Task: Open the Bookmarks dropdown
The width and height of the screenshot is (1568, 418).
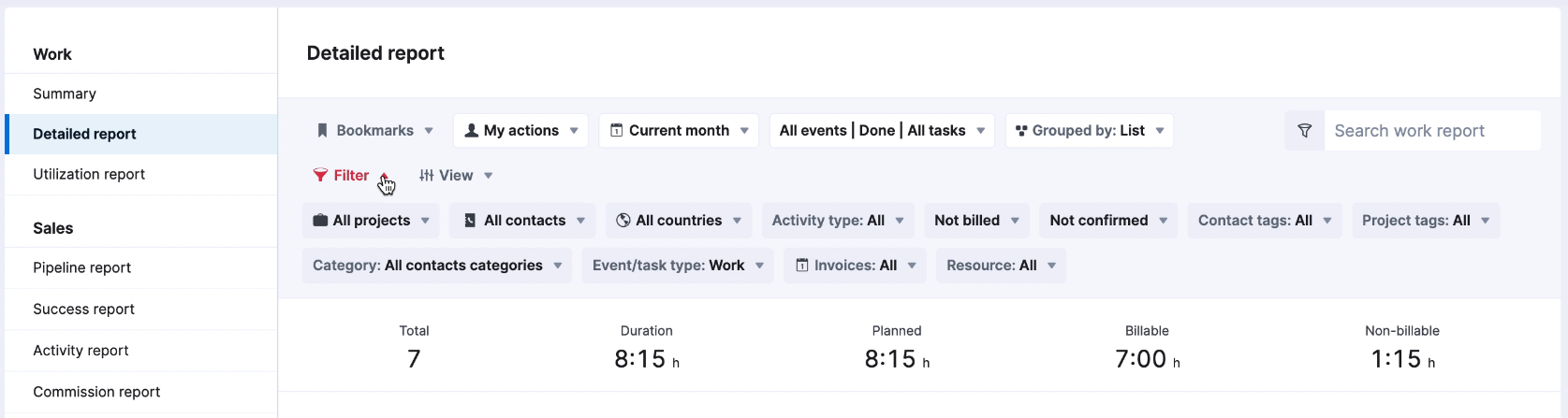Action: click(374, 131)
